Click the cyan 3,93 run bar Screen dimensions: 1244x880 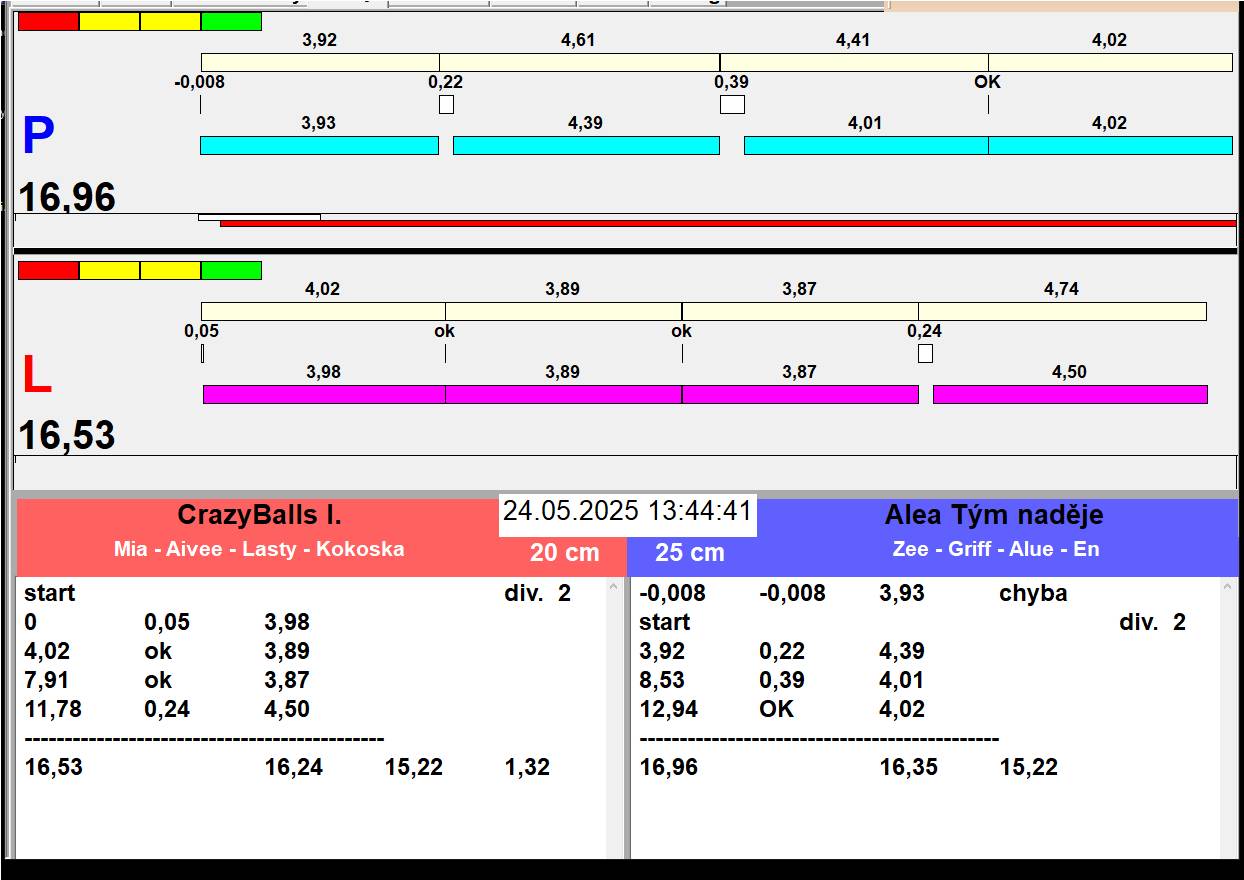(319, 145)
